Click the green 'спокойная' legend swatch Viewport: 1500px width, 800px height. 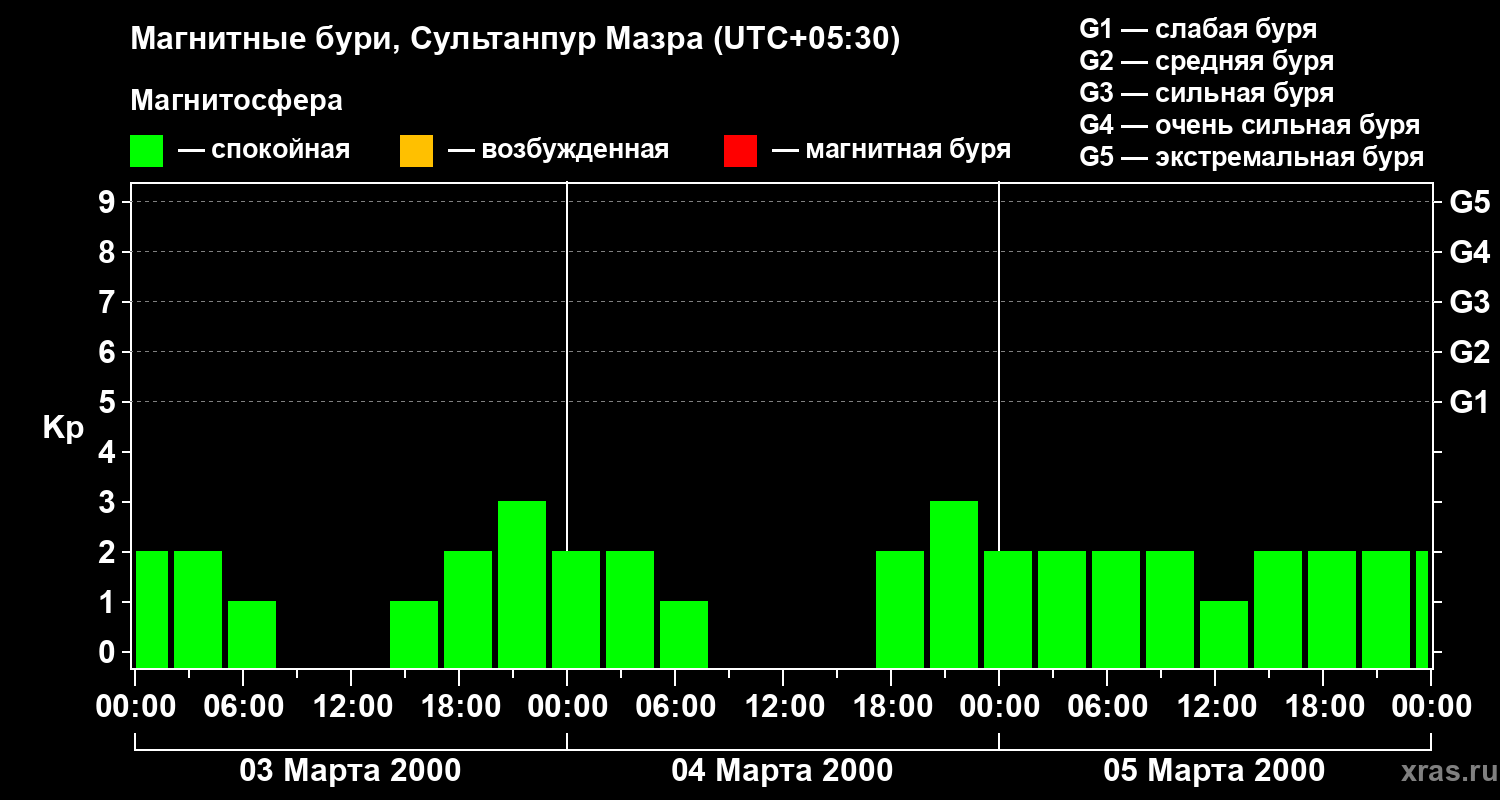pyautogui.click(x=146, y=151)
